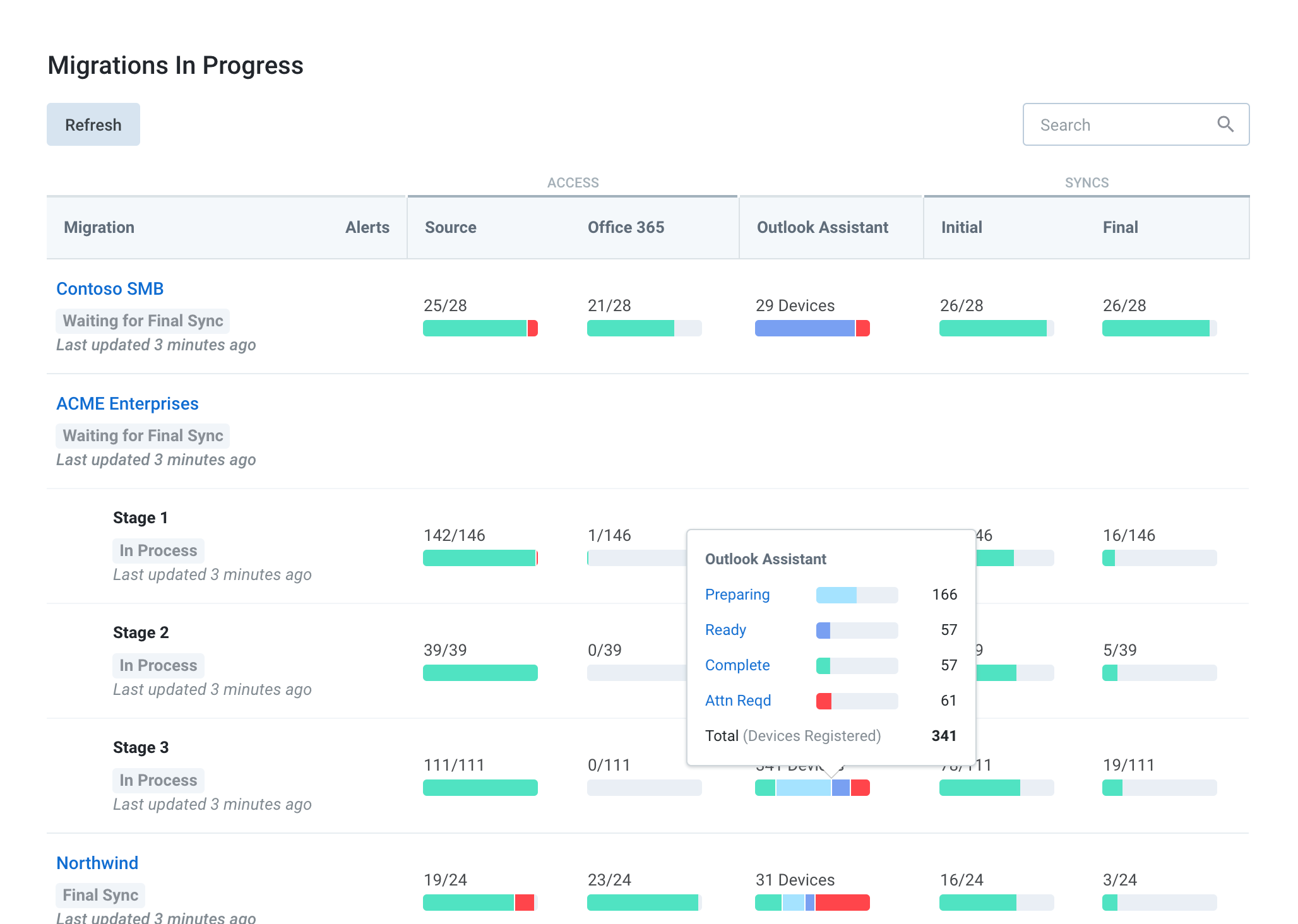Open the Contoso SMB migration link
This screenshot has height=924, width=1298.
pyautogui.click(x=110, y=288)
